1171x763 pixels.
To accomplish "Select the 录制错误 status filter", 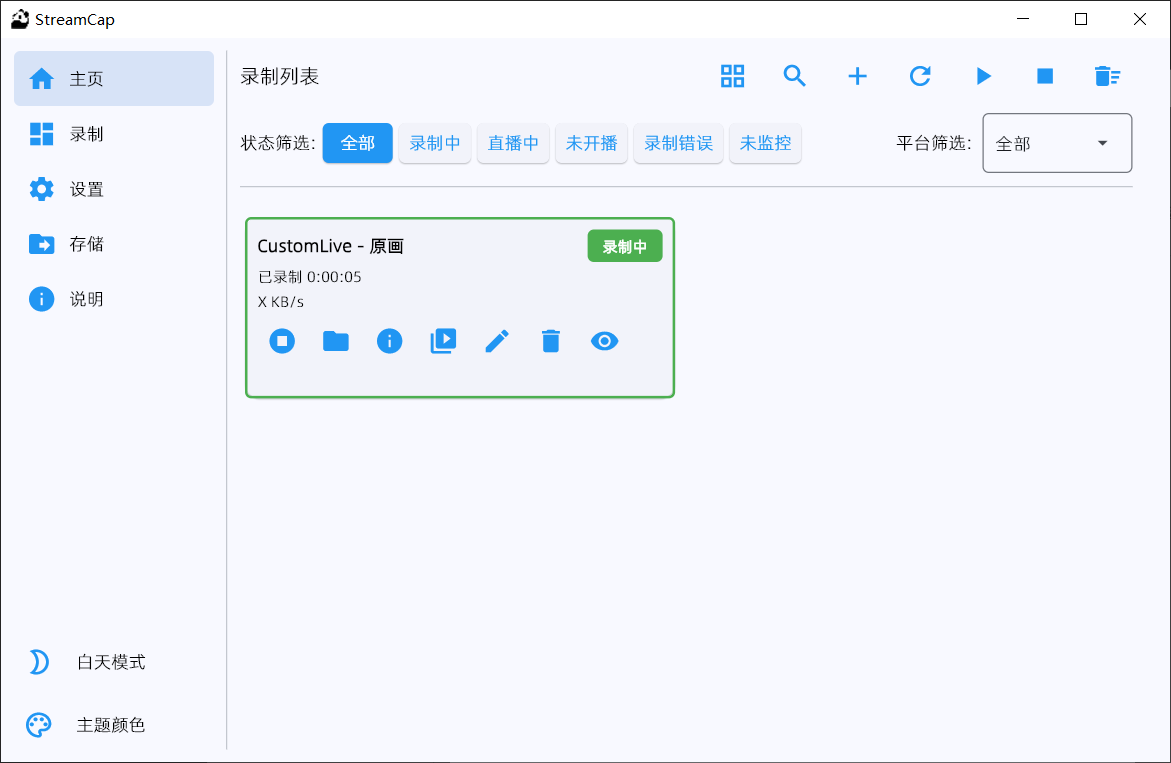I will coord(678,143).
